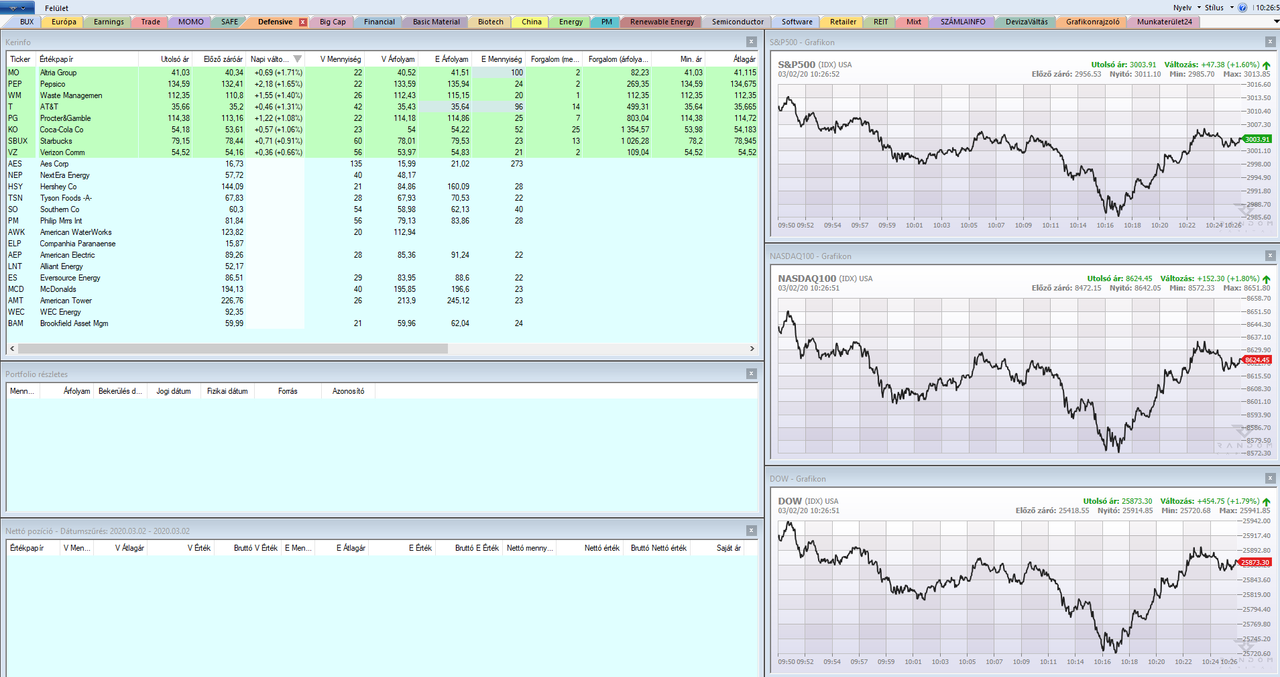
Task: Close the DOW Grafikon panel
Action: click(1268, 478)
